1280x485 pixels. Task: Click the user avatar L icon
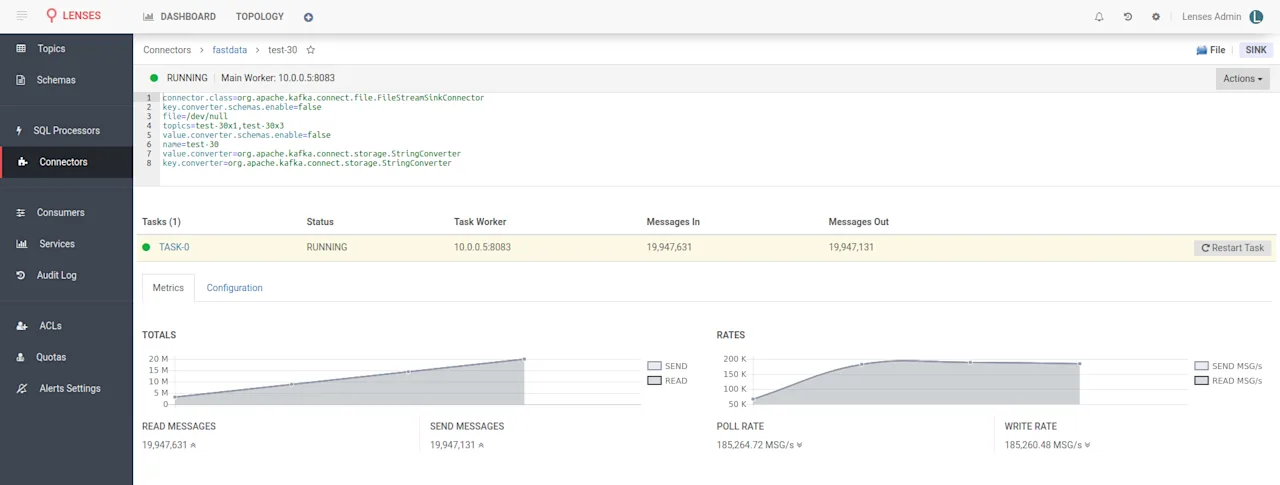pos(1257,17)
